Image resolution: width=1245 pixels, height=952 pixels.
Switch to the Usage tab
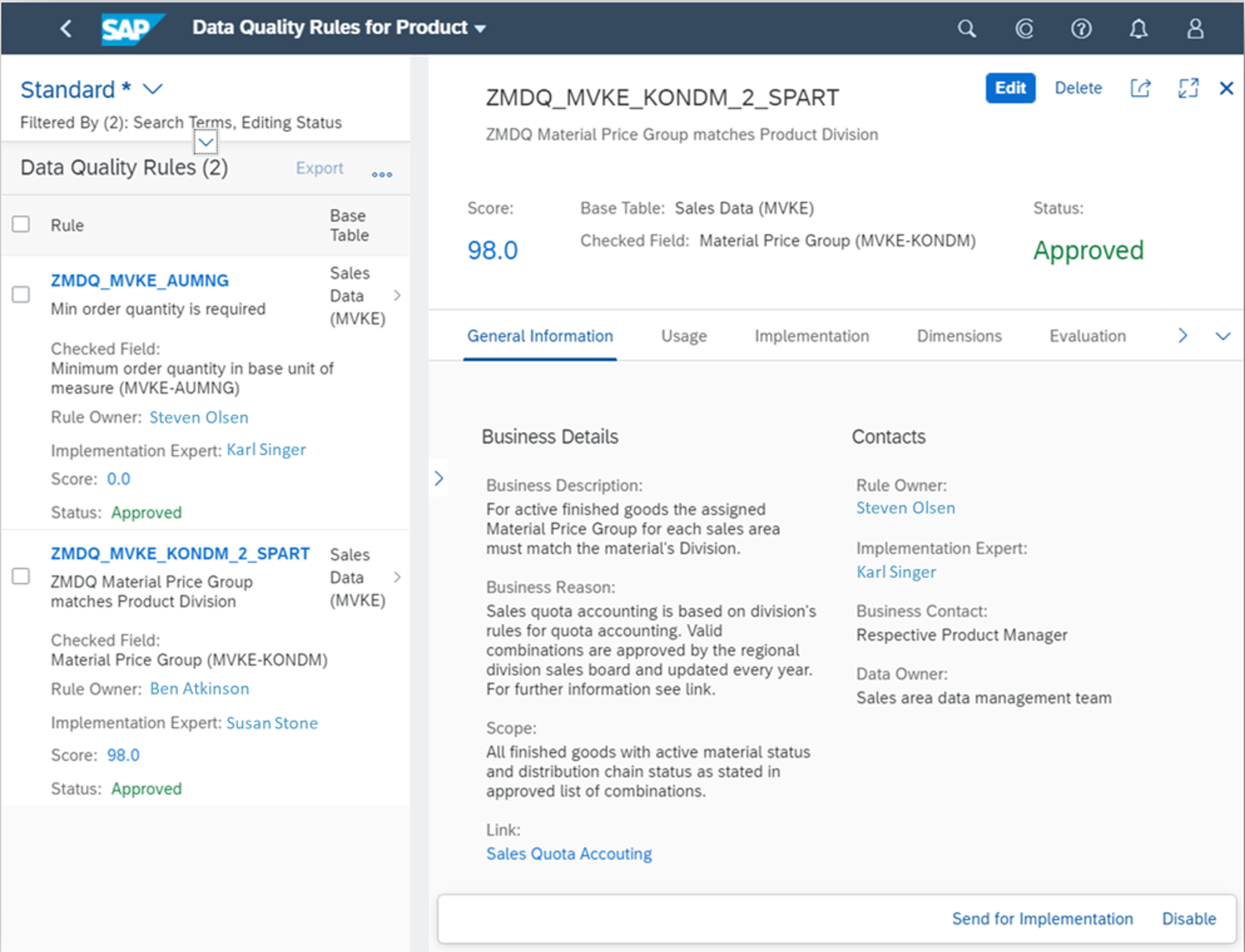coord(684,336)
